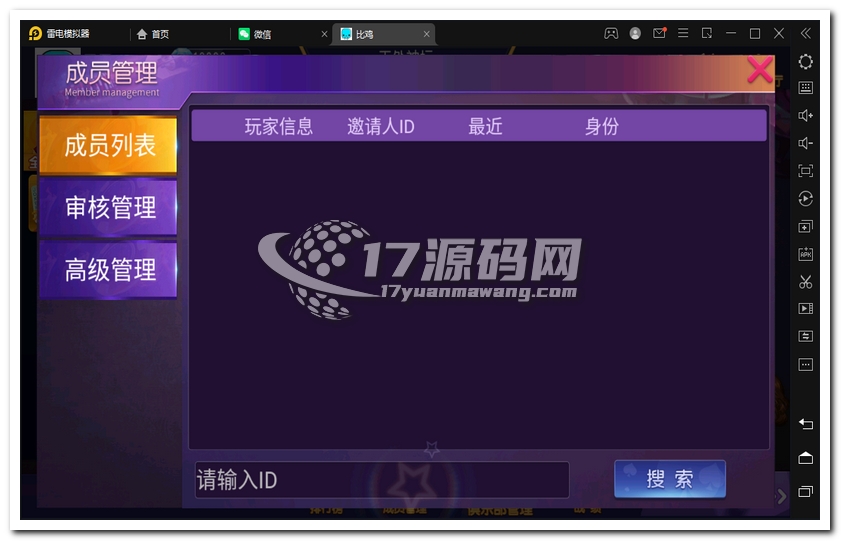Open the multi-instance add window icon

(806, 226)
